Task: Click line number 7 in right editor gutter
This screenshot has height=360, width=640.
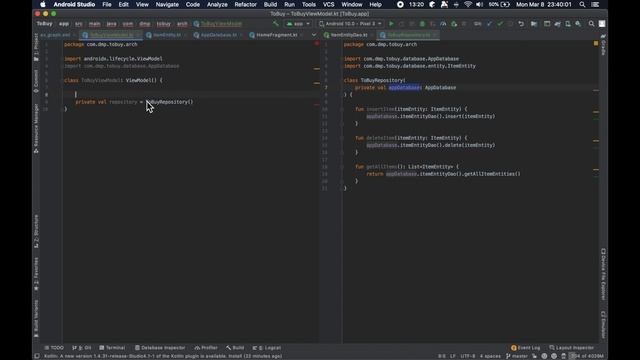Action: click(x=326, y=88)
